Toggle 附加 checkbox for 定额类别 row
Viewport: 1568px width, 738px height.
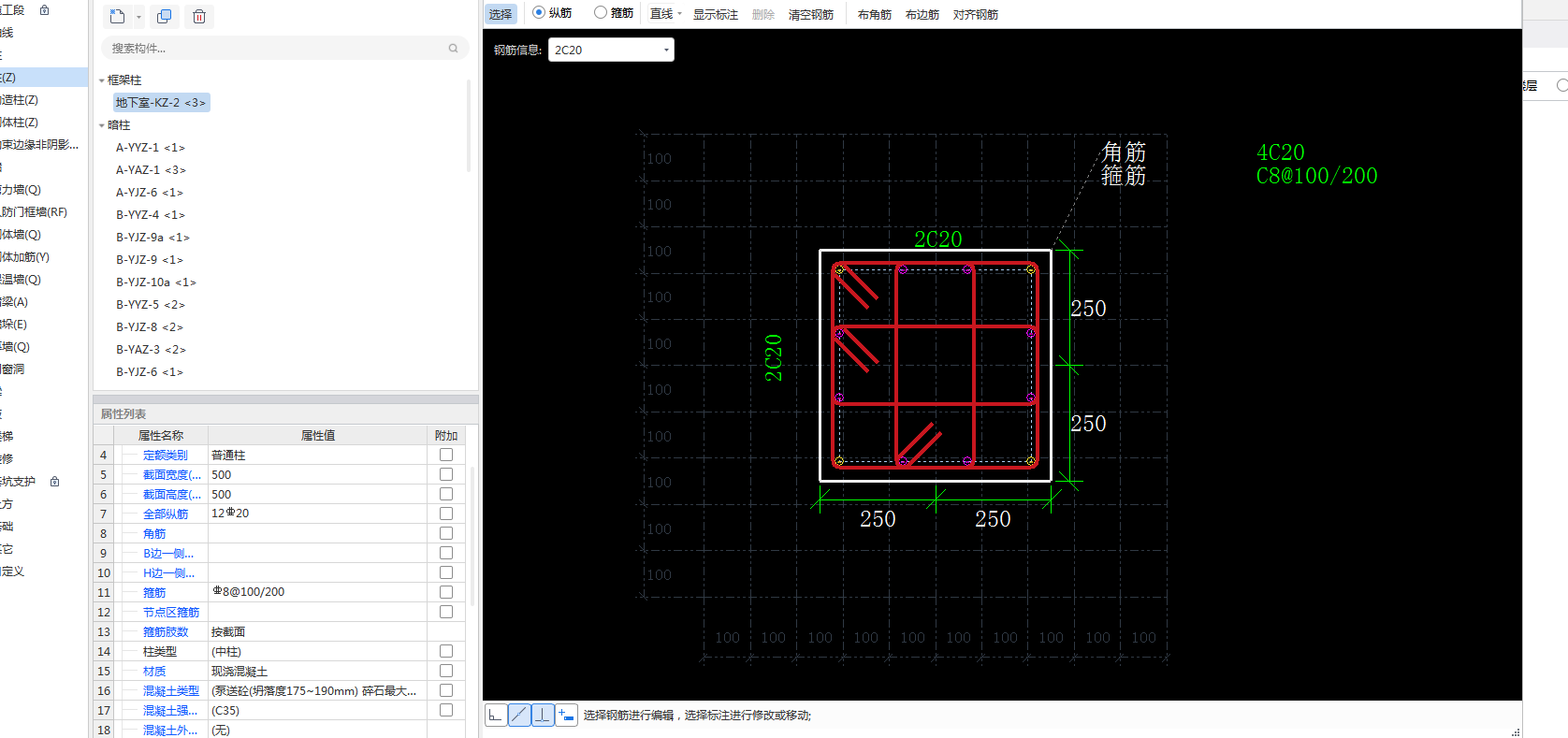[x=446, y=455]
